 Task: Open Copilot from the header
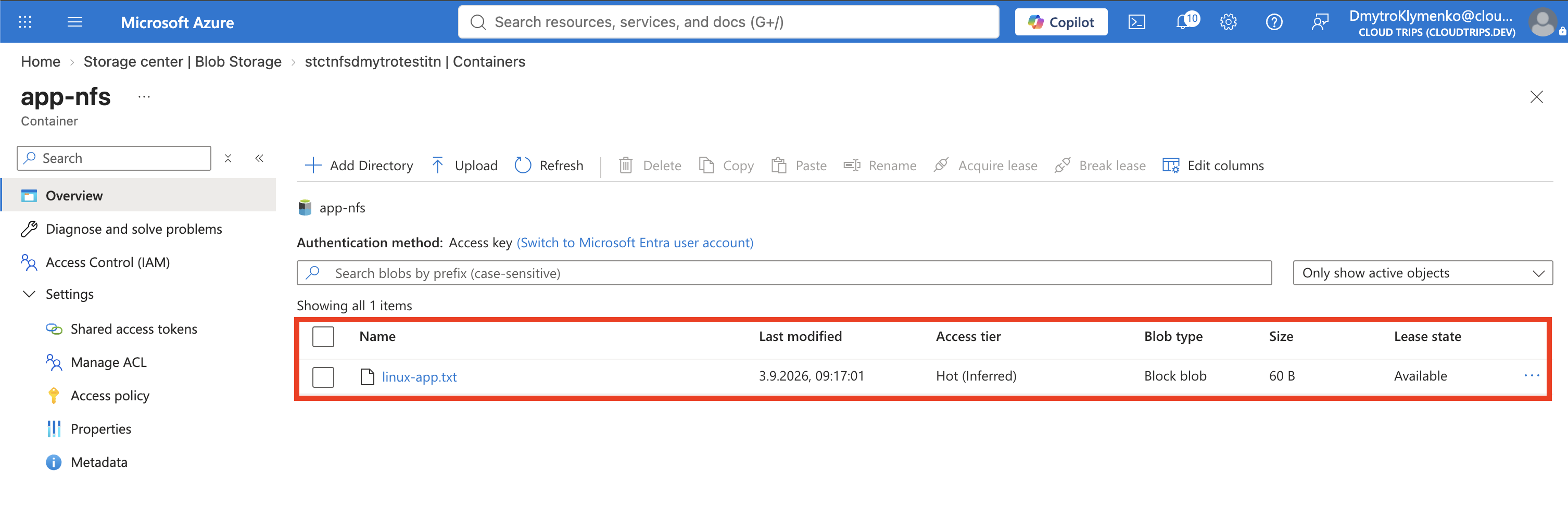click(1060, 22)
